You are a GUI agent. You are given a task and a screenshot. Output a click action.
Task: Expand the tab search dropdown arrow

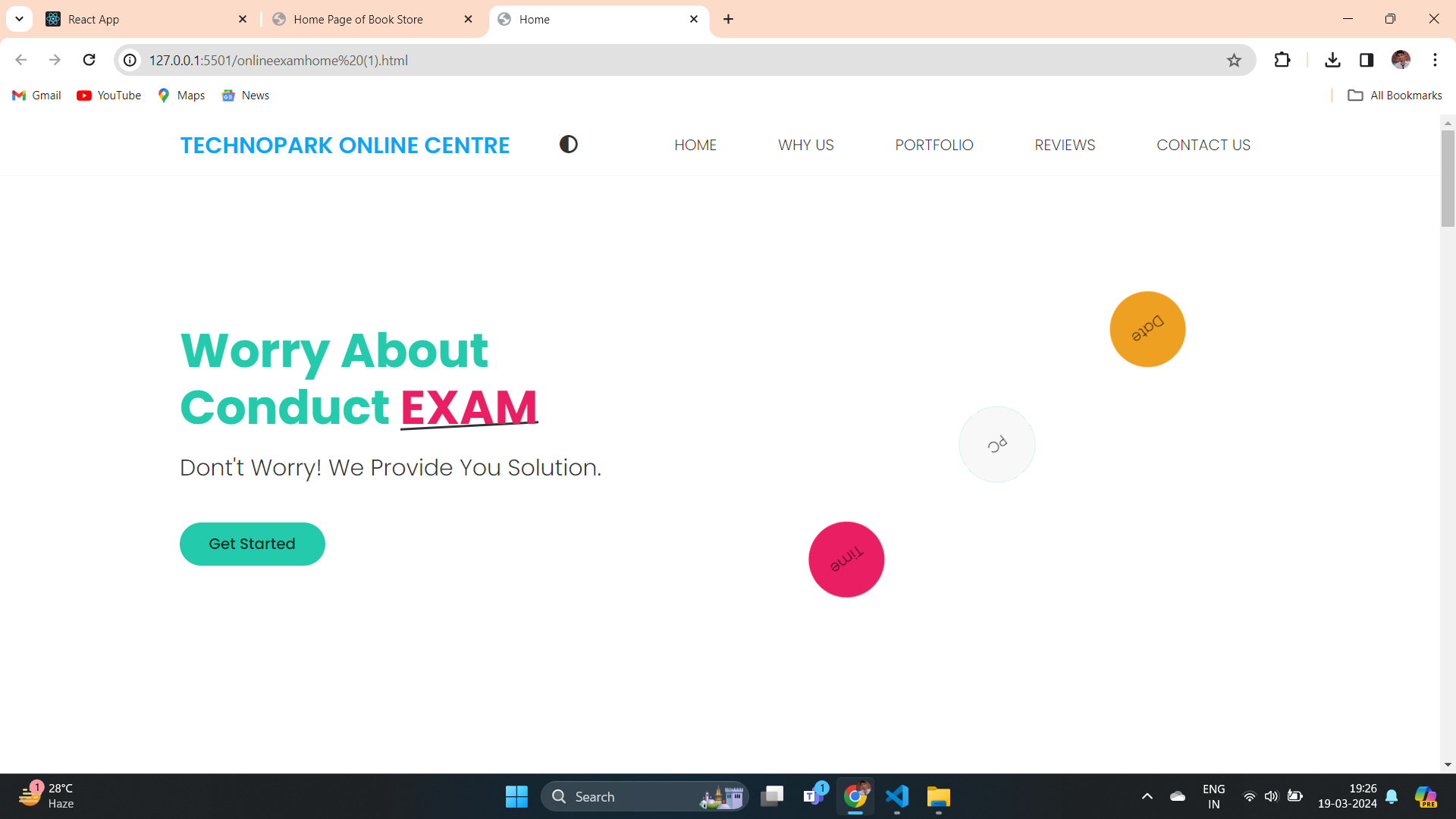coord(19,19)
